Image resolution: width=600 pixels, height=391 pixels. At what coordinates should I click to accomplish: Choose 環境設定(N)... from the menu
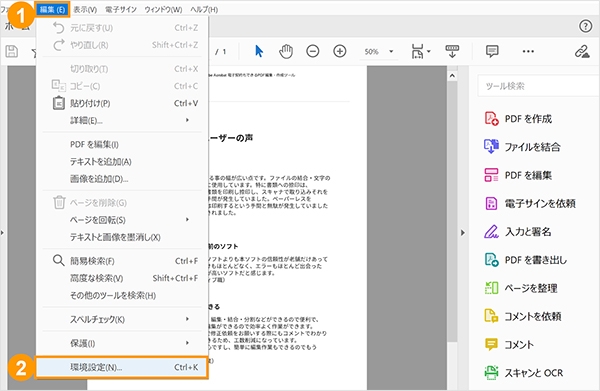point(122,367)
